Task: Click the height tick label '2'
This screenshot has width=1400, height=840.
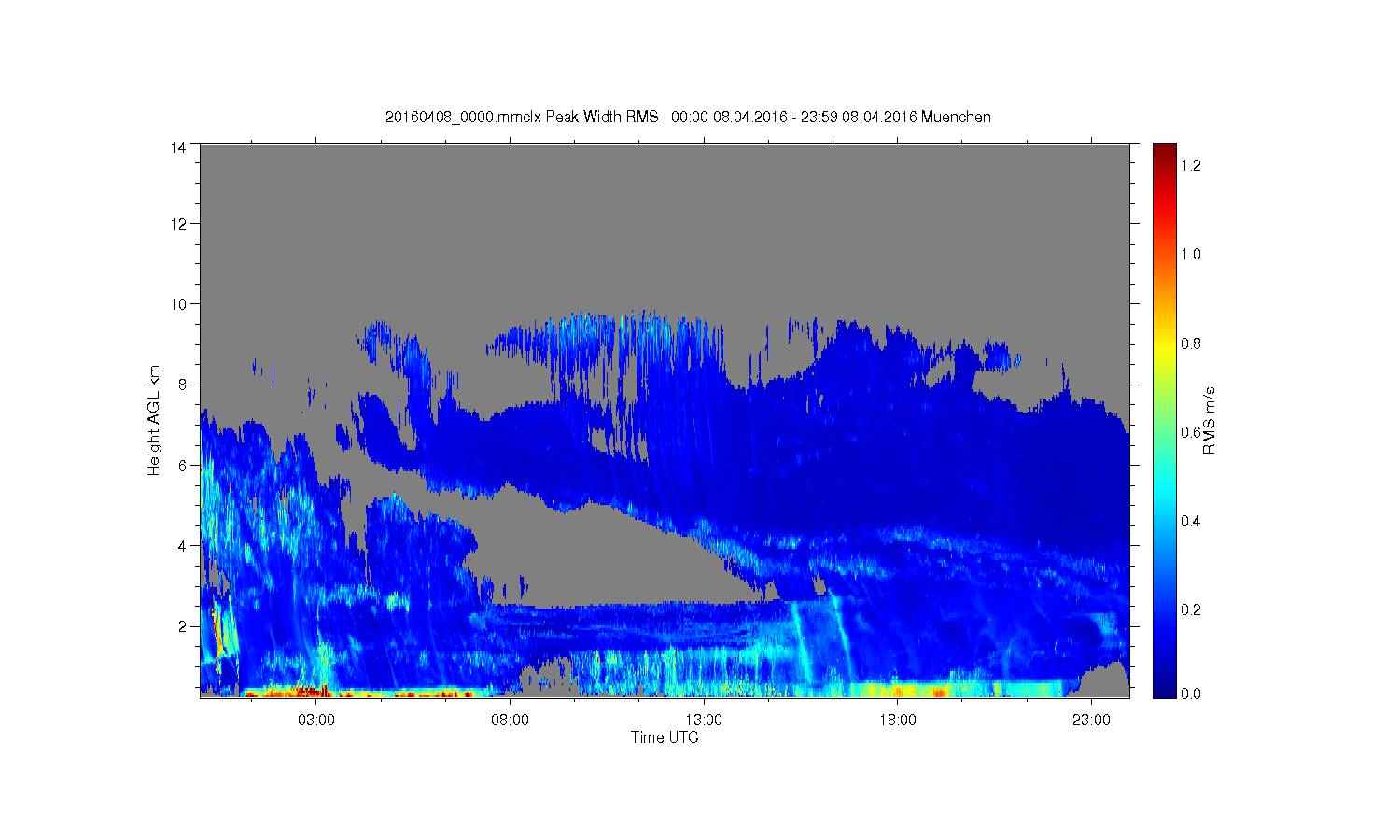Action: [182, 626]
